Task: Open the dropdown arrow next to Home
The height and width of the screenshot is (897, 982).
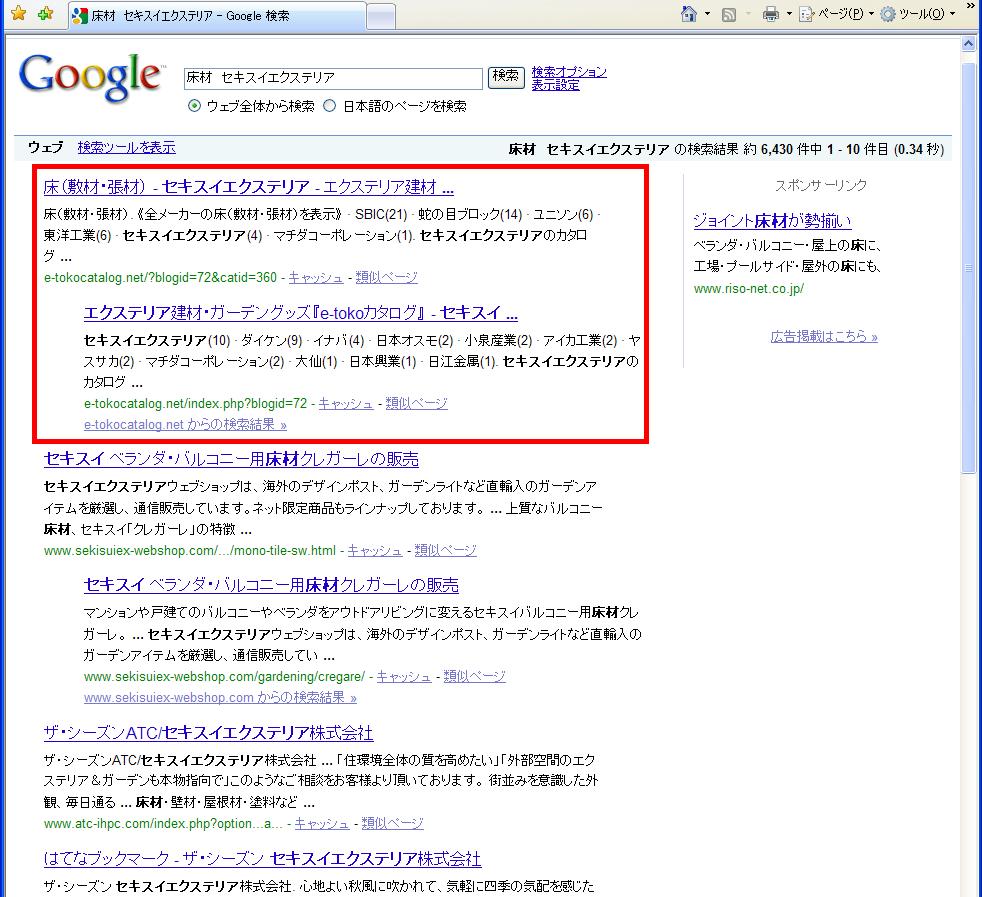Action: point(707,14)
